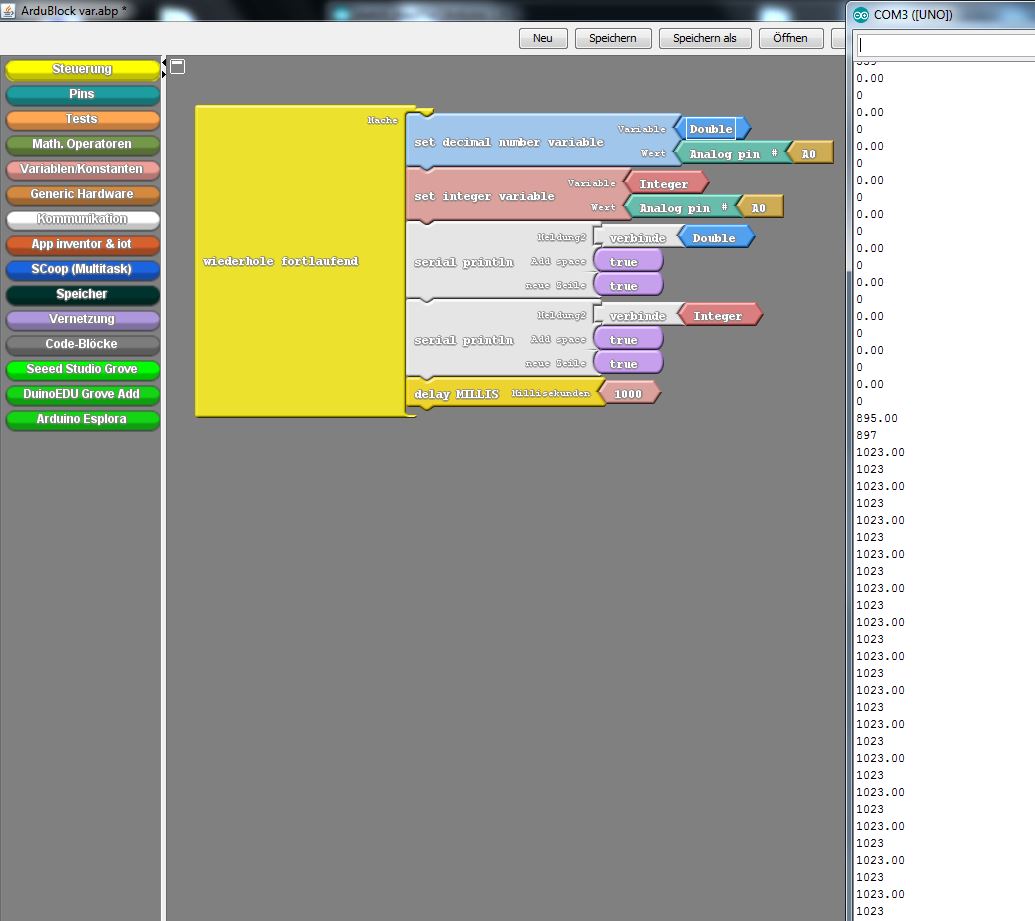Image resolution: width=1035 pixels, height=921 pixels.
Task: Toggle 'Add space' true in second serial println
Action: tap(625, 340)
